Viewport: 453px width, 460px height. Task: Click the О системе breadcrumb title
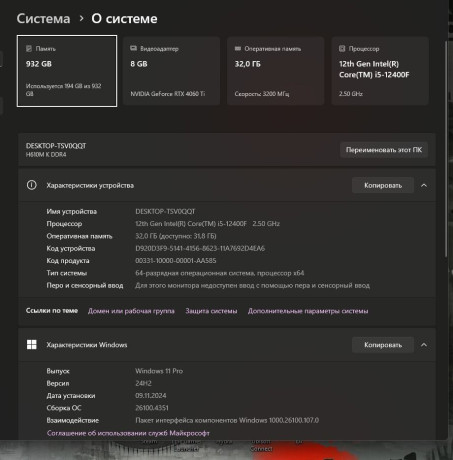point(124,19)
